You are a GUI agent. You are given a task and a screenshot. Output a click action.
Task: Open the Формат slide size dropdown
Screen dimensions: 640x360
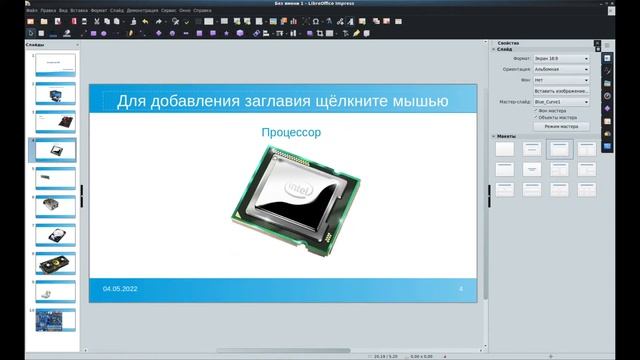pyautogui.click(x=561, y=59)
